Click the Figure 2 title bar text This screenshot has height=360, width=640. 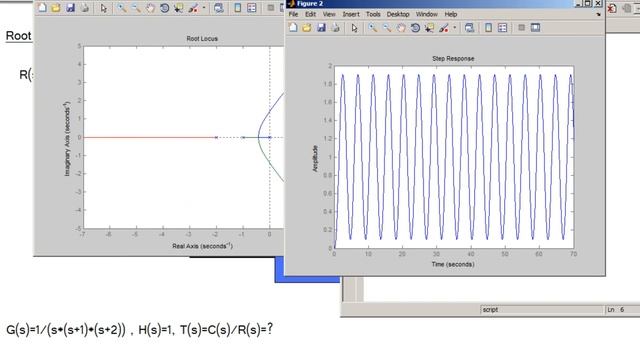click(x=310, y=4)
